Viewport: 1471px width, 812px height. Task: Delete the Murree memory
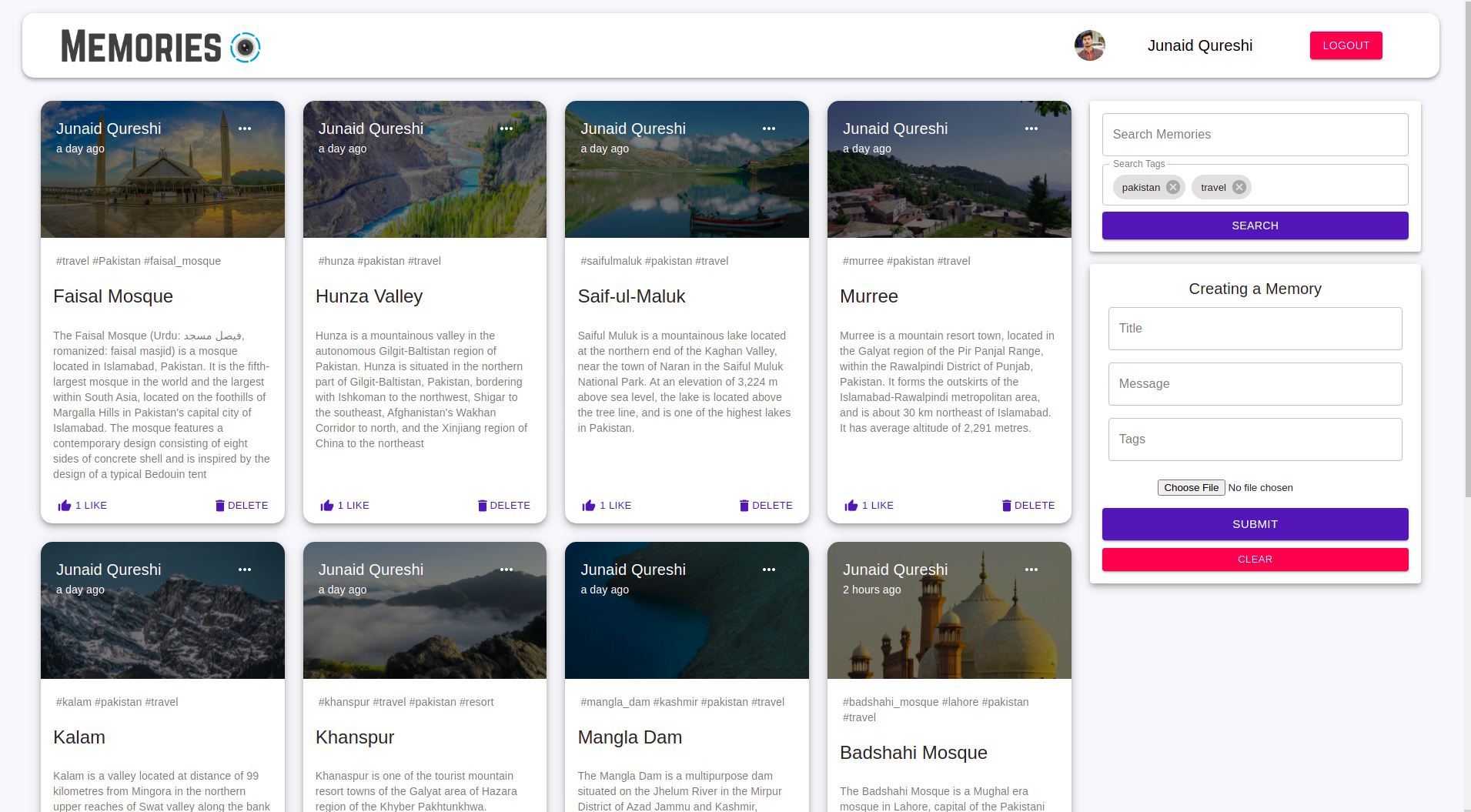tap(1028, 506)
